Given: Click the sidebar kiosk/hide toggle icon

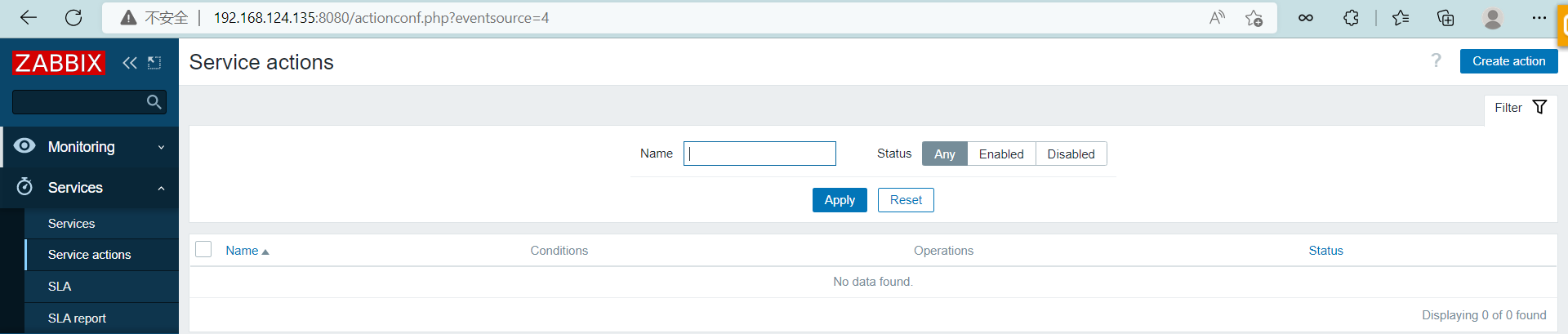Looking at the screenshot, I should 154,63.
